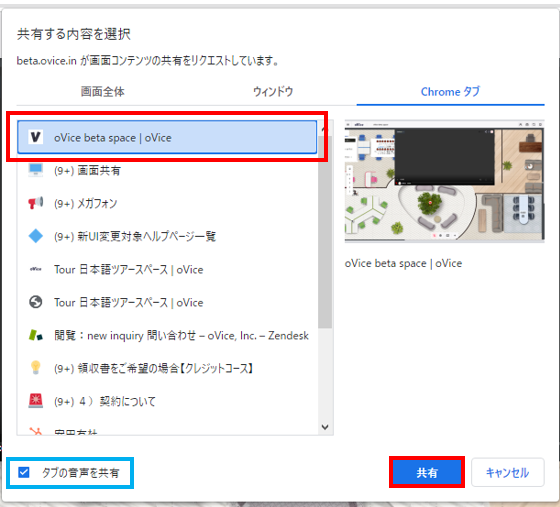Select '閲覧：new inquiry 問い合わせ' Zendesk entry
This screenshot has width=560, height=507.
[x=167, y=335]
